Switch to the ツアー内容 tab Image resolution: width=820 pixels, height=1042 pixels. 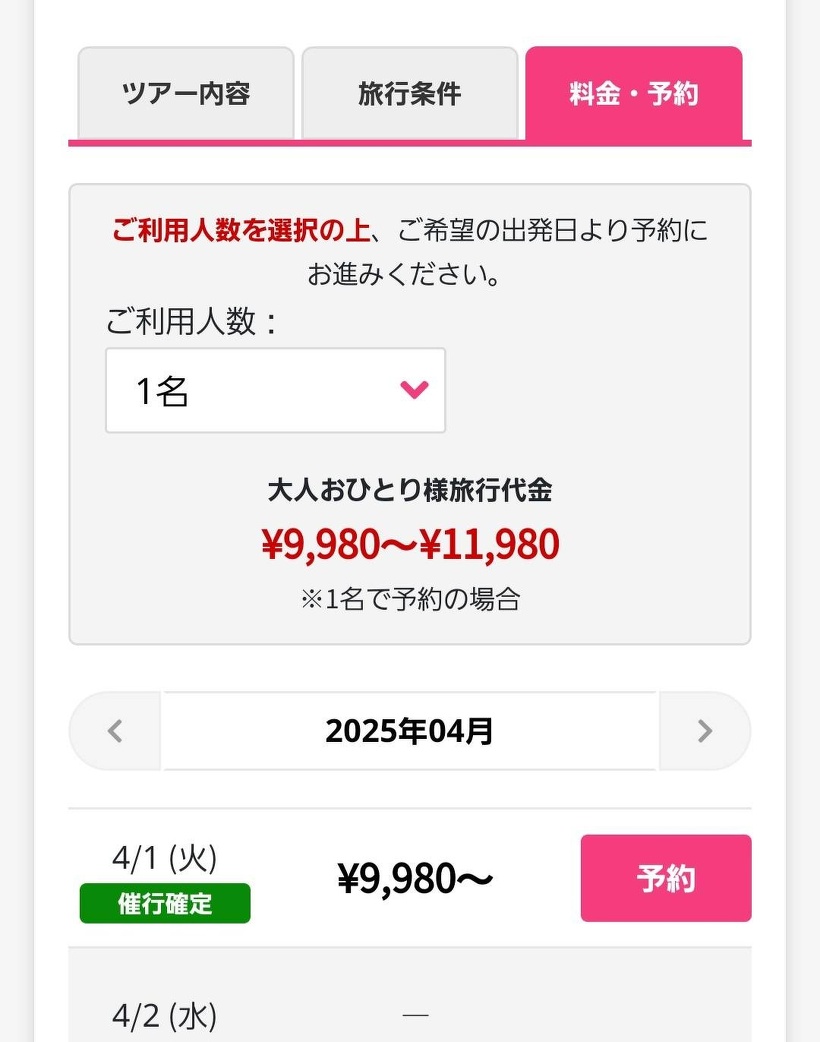[x=185, y=94]
